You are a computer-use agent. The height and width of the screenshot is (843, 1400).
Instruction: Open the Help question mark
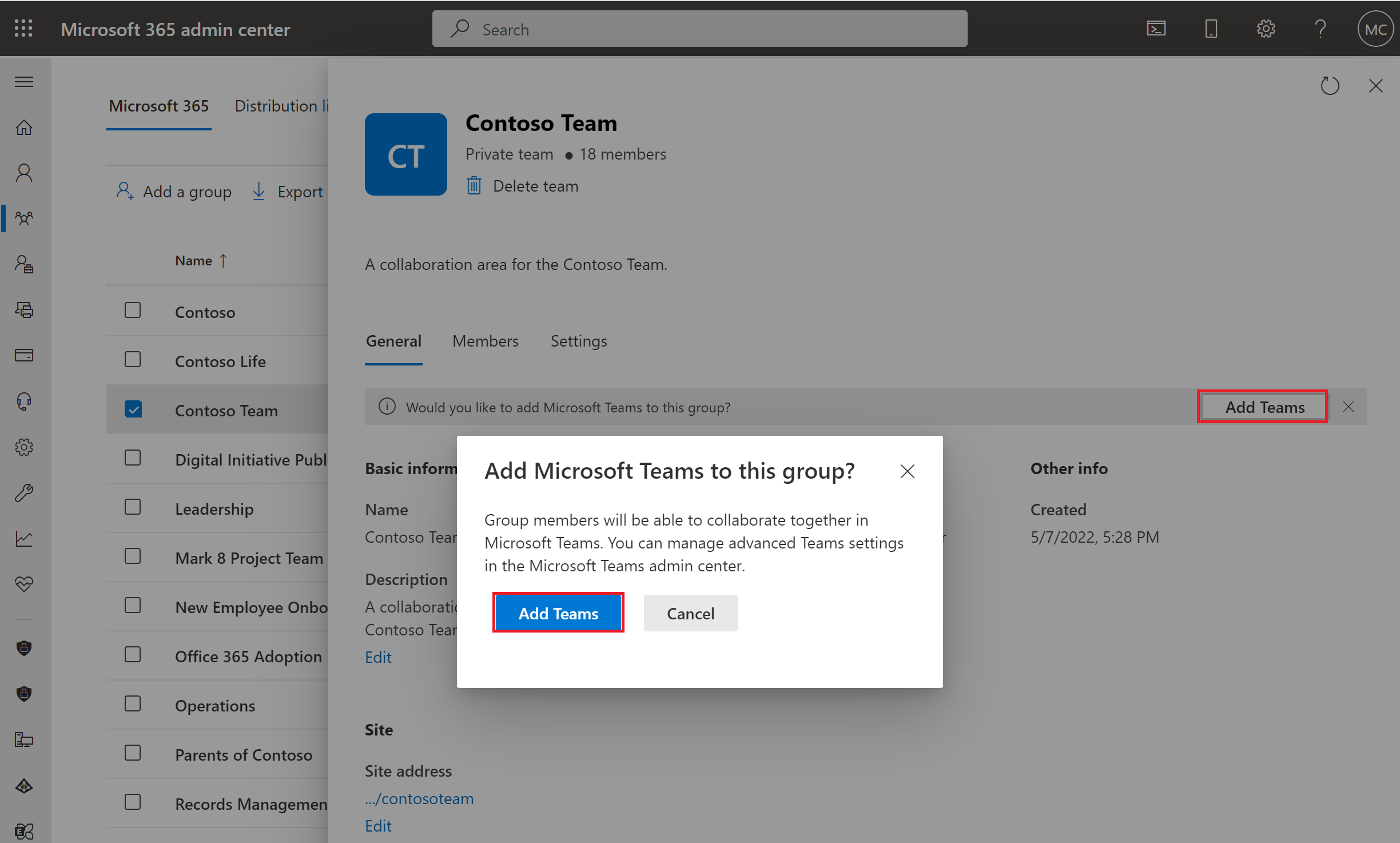coord(1321,29)
